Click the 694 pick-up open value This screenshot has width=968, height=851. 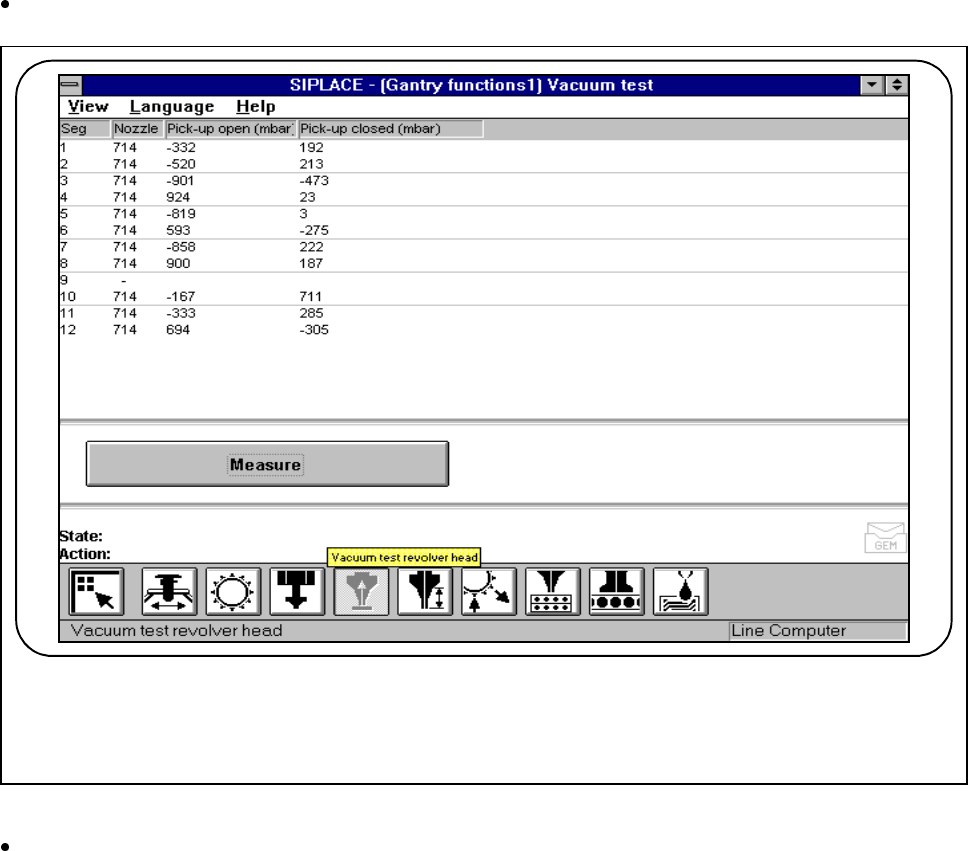[178, 330]
